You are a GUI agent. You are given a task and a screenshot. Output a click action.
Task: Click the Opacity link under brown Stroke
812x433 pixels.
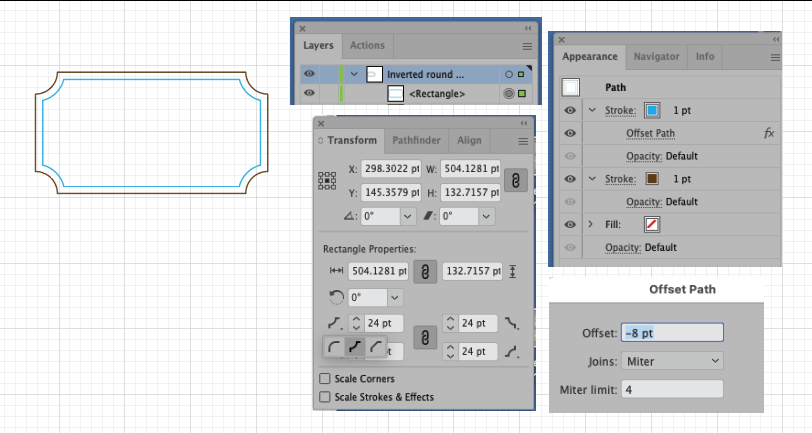click(x=644, y=201)
